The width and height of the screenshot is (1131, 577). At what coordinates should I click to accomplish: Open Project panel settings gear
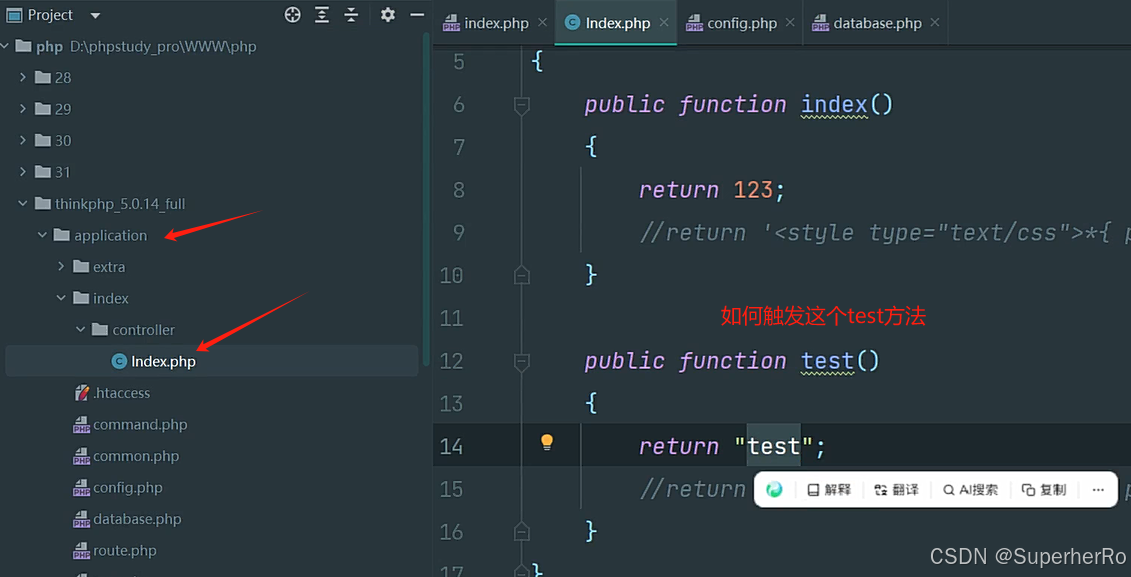388,14
